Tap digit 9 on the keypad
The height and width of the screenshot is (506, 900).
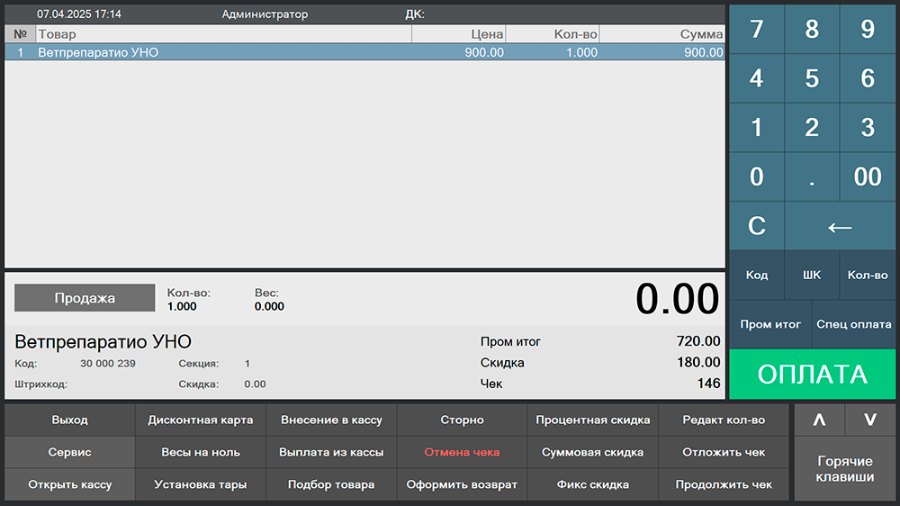pyautogui.click(x=867, y=29)
